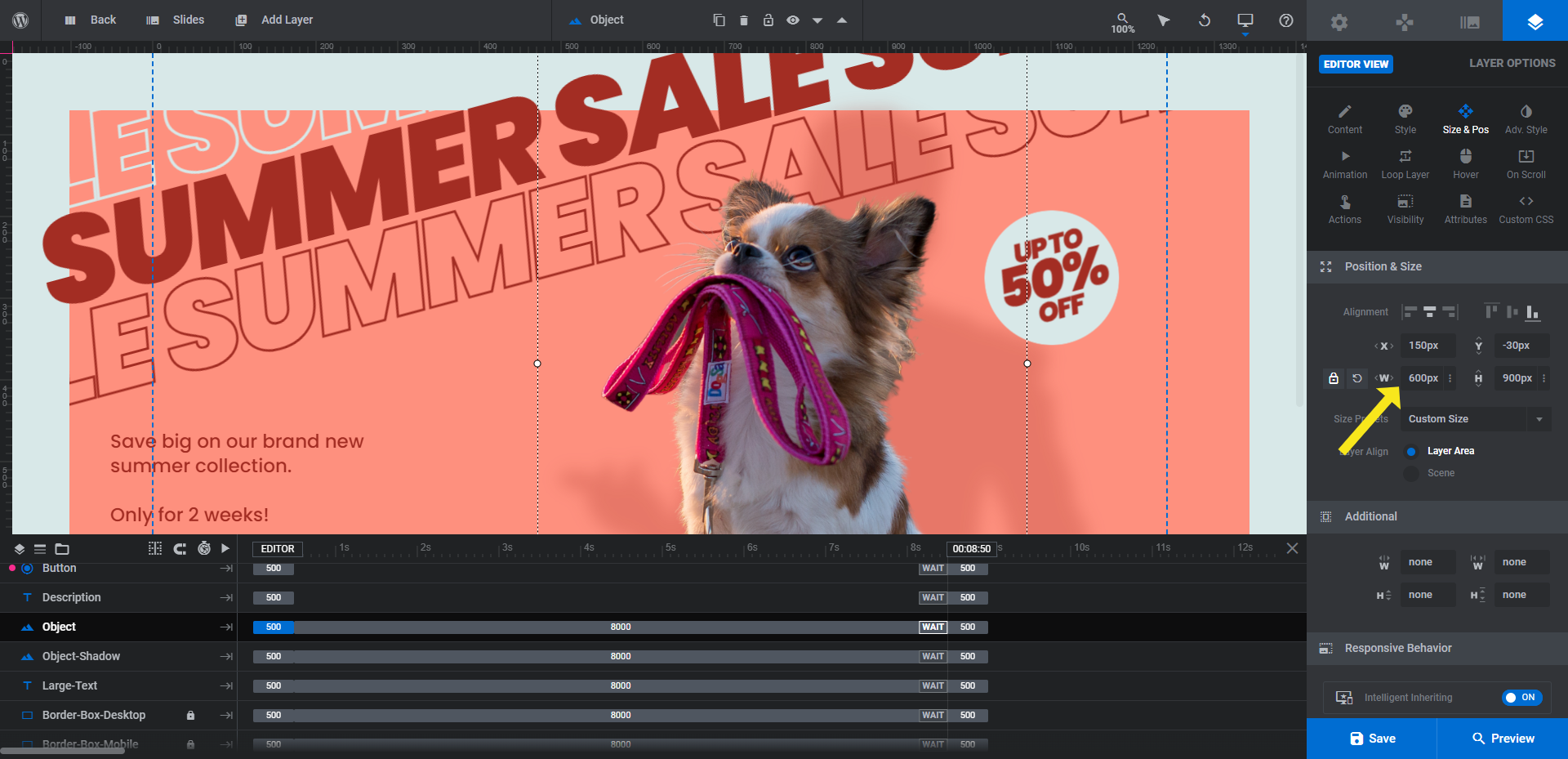The image size is (1568, 759).
Task: Open the Content layer options
Action: coord(1345,119)
